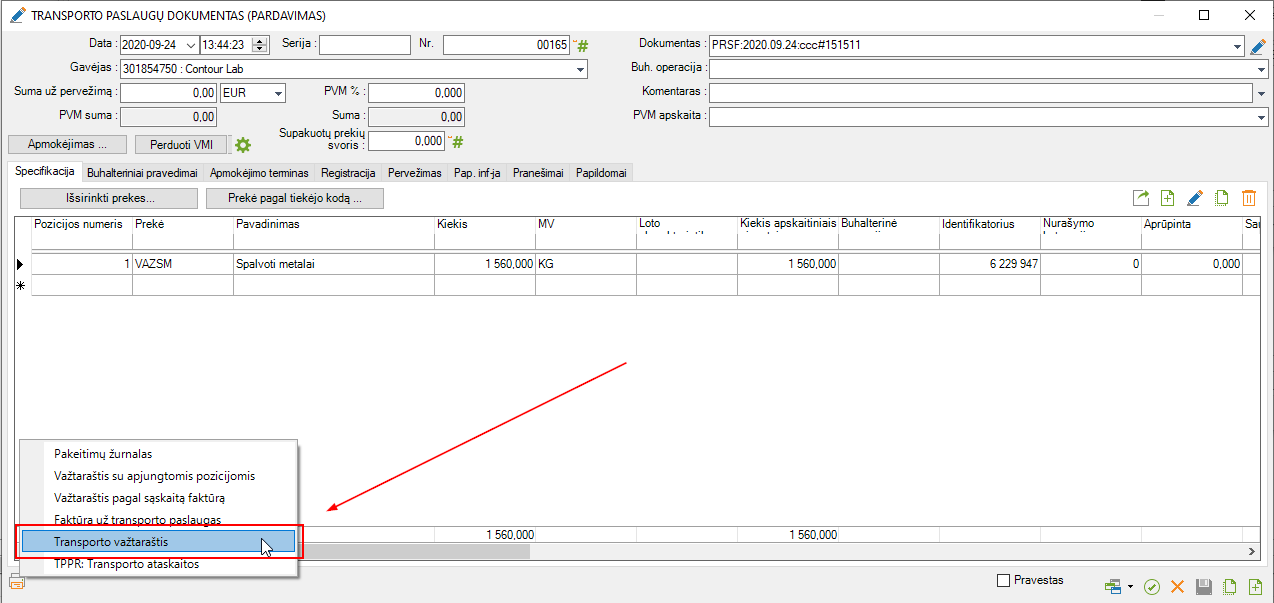
Task: Click the blue pencil edit row icon
Action: 1194,198
